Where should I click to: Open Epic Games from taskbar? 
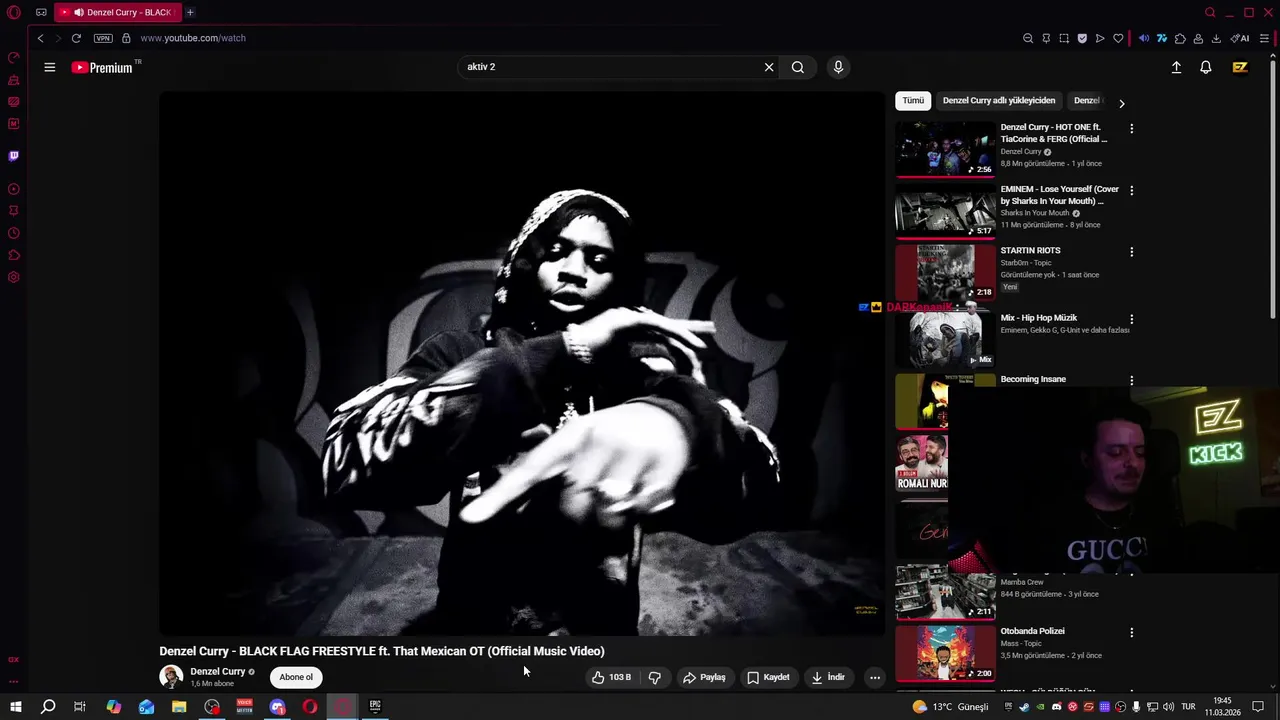point(375,707)
